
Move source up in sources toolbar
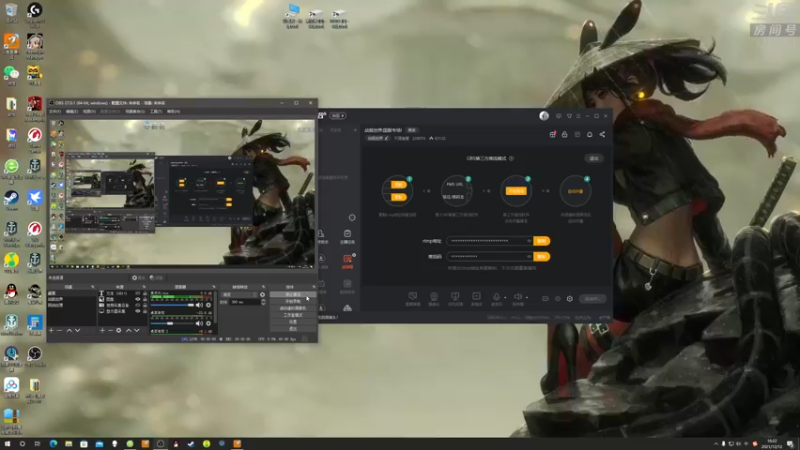(x=129, y=331)
